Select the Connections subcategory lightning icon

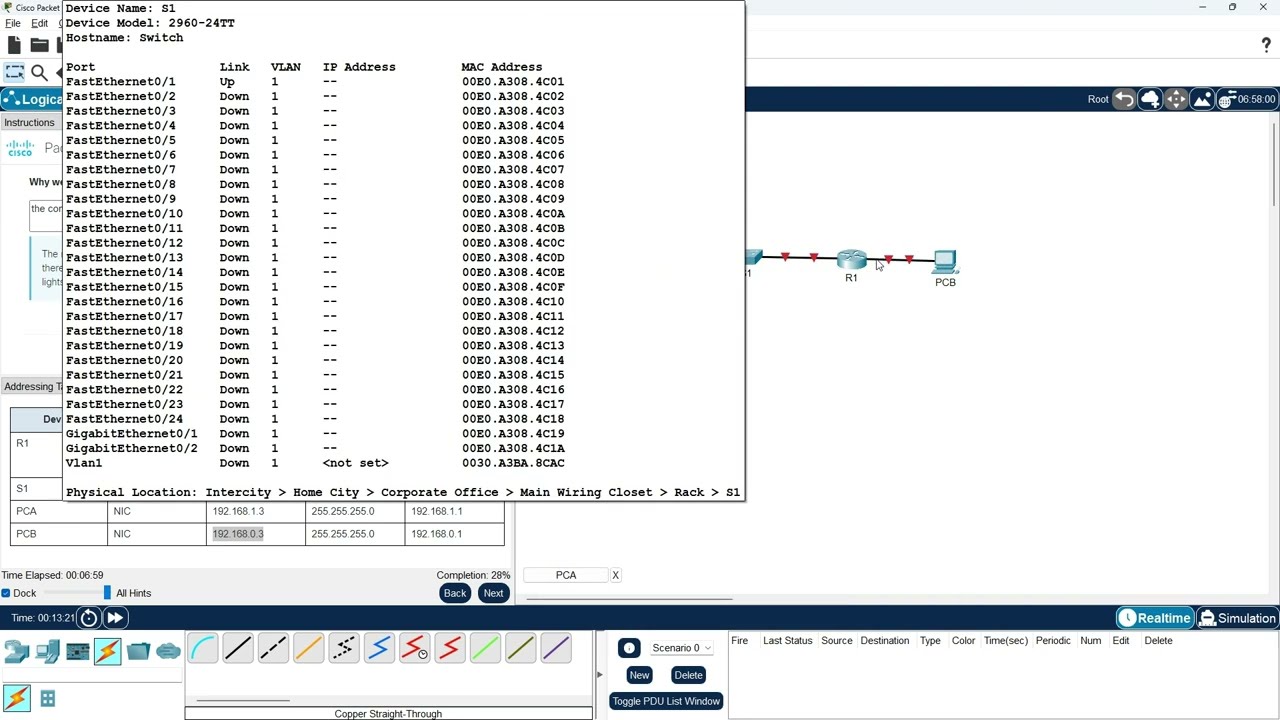tap(17, 698)
